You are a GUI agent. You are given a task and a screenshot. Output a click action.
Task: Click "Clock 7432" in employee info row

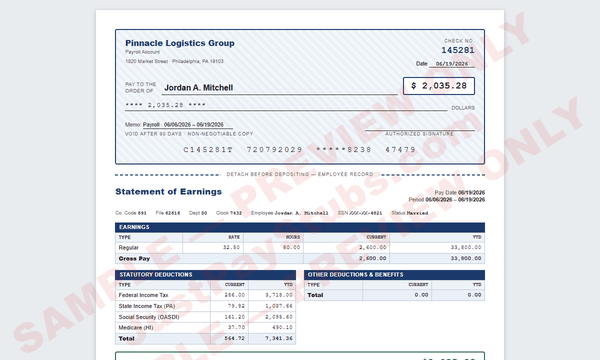pos(229,213)
